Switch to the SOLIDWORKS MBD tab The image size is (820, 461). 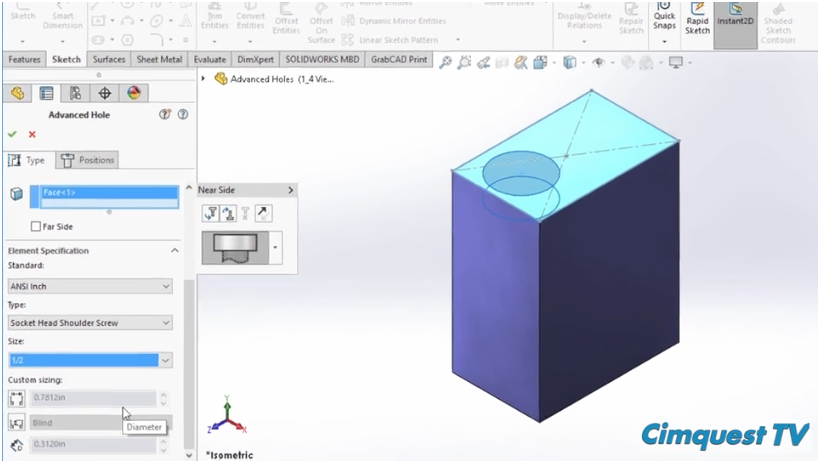(x=322, y=60)
